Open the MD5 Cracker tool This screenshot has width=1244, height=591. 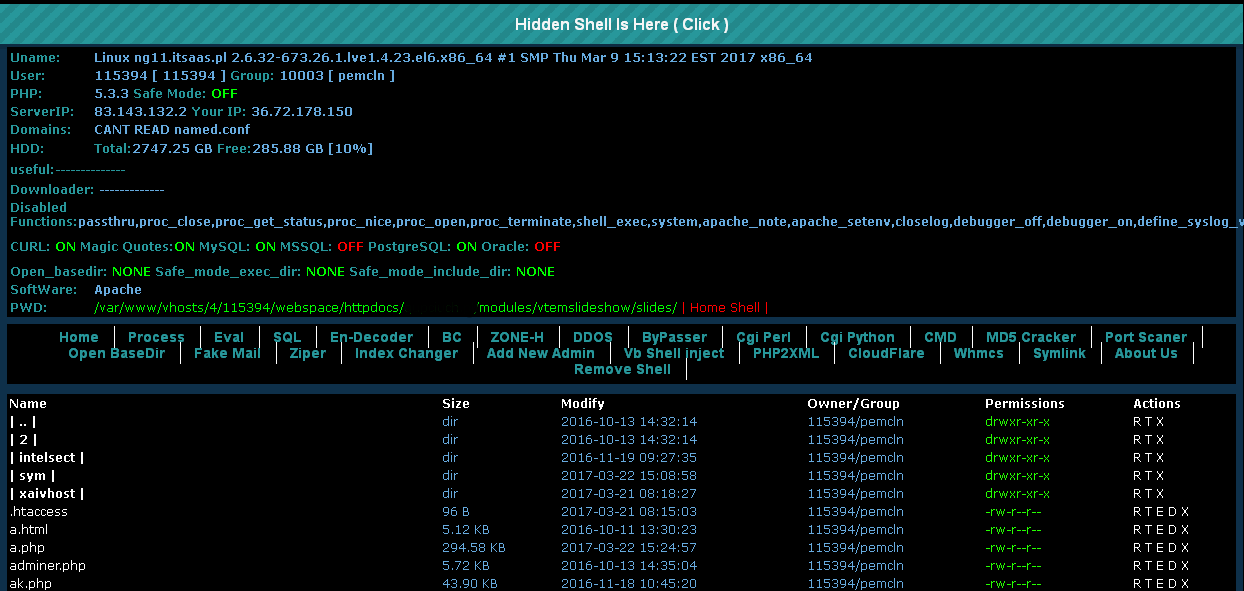click(x=1031, y=337)
